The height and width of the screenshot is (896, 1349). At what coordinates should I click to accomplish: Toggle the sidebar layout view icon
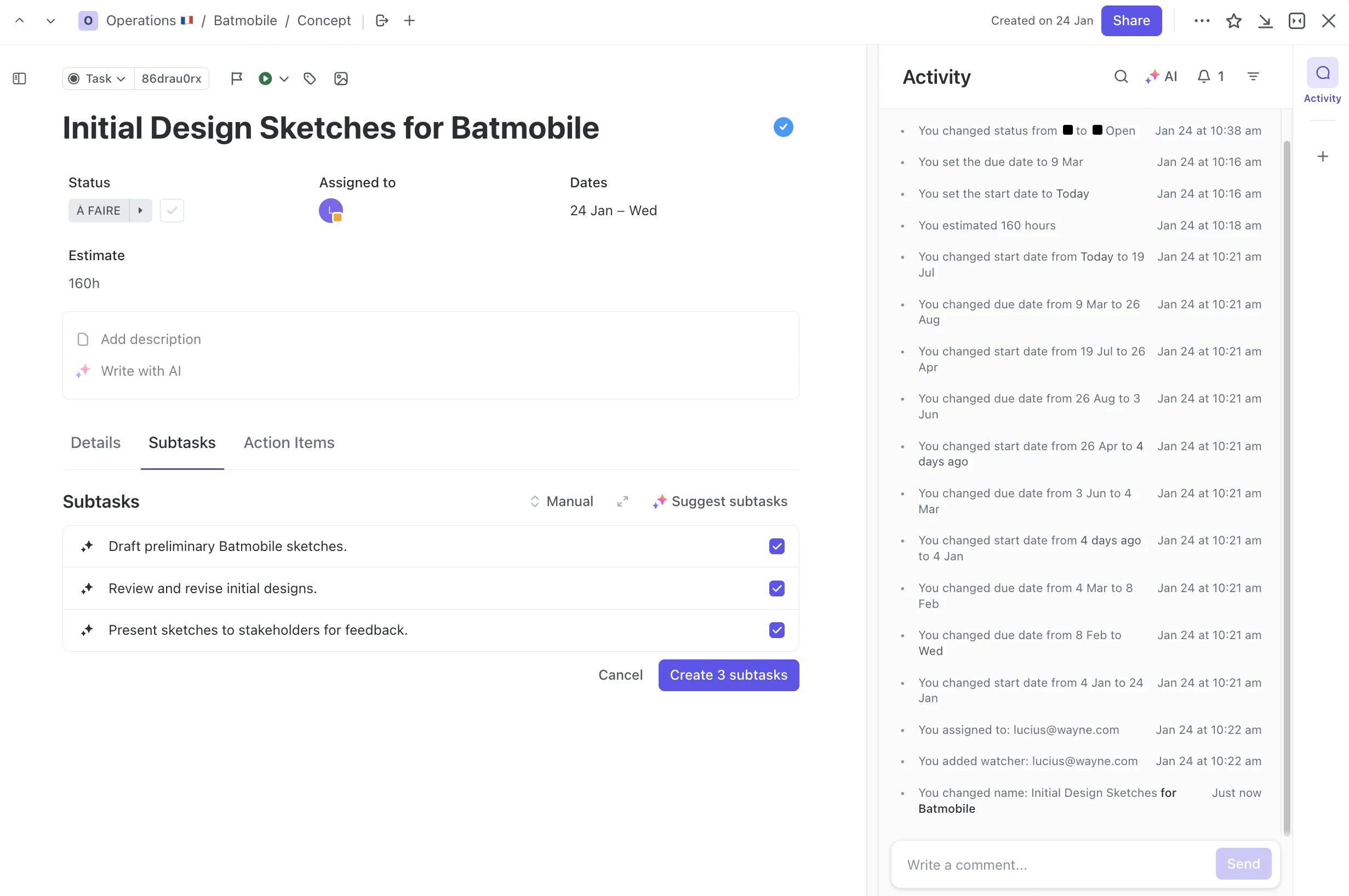1296,21
